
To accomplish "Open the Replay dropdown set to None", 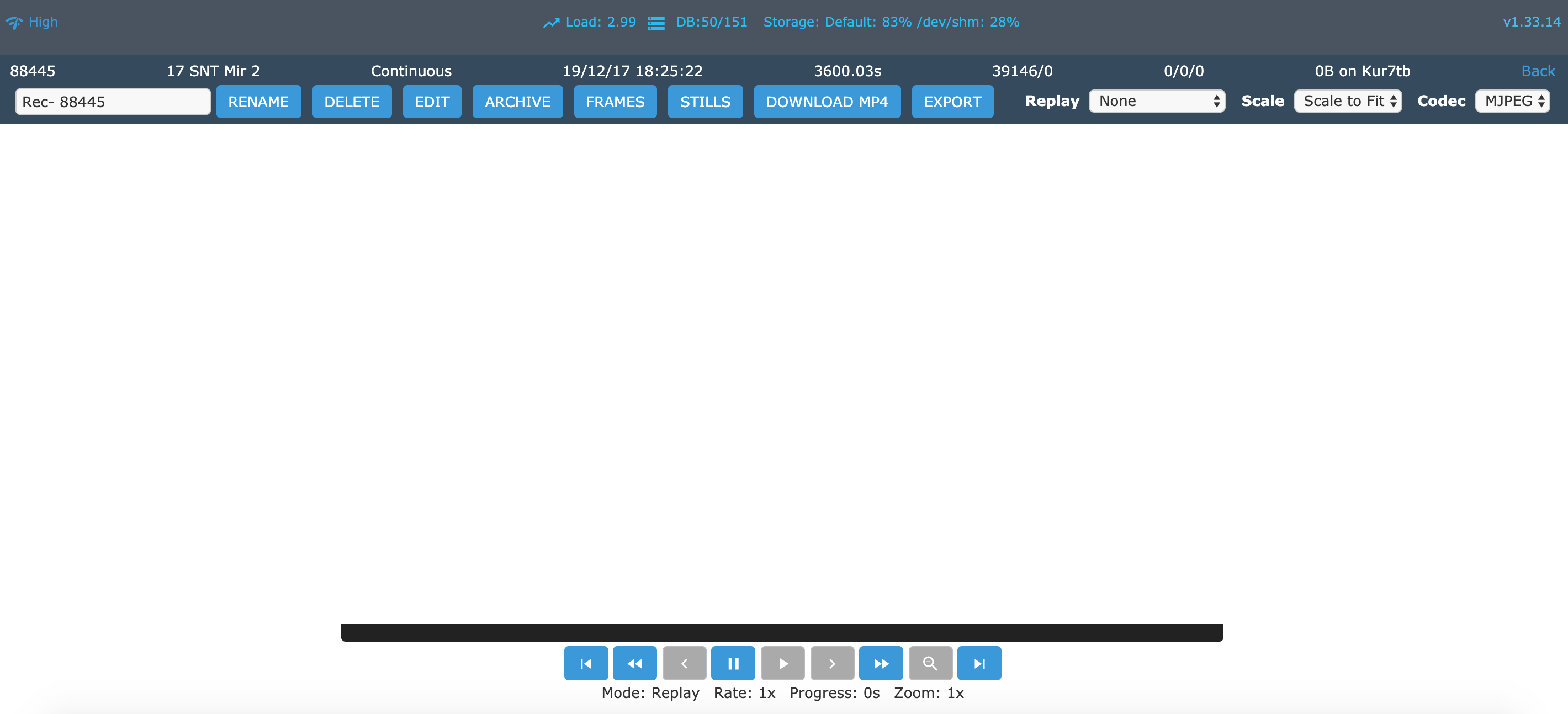I will pos(1156,101).
